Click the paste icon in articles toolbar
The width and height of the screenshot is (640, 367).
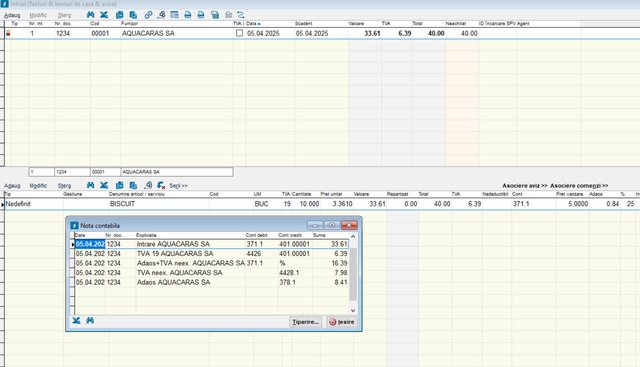coord(133,185)
